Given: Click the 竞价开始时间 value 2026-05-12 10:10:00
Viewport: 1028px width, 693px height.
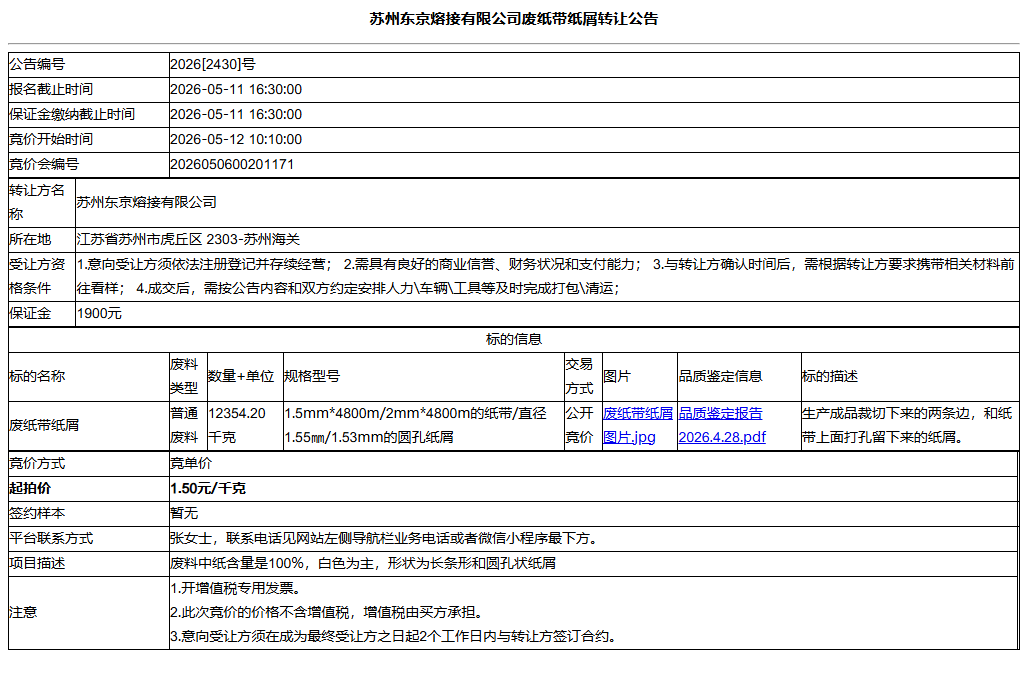Looking at the screenshot, I should click(236, 139).
